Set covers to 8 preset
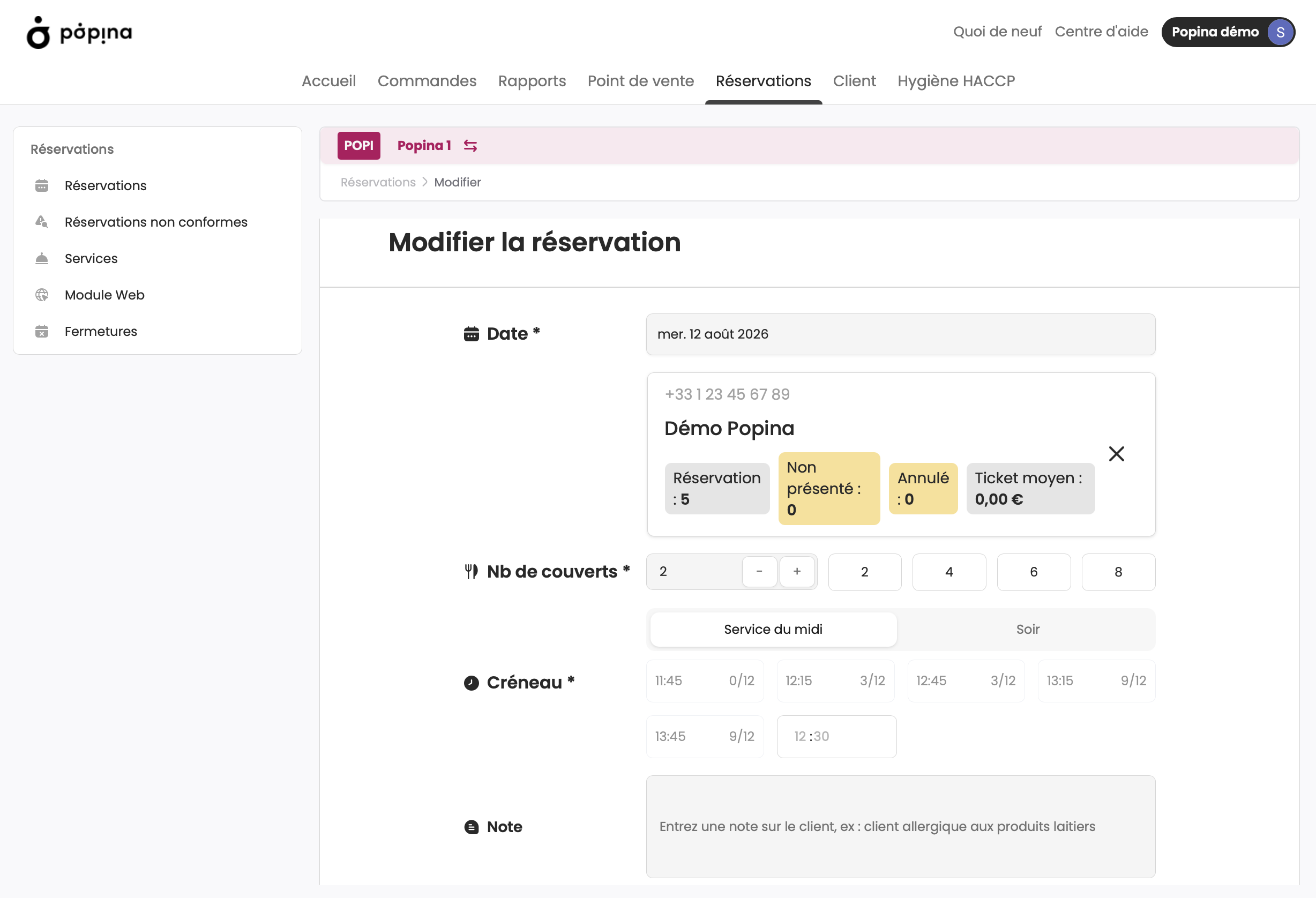Screen dimensions: 1316x898 point(1118,572)
